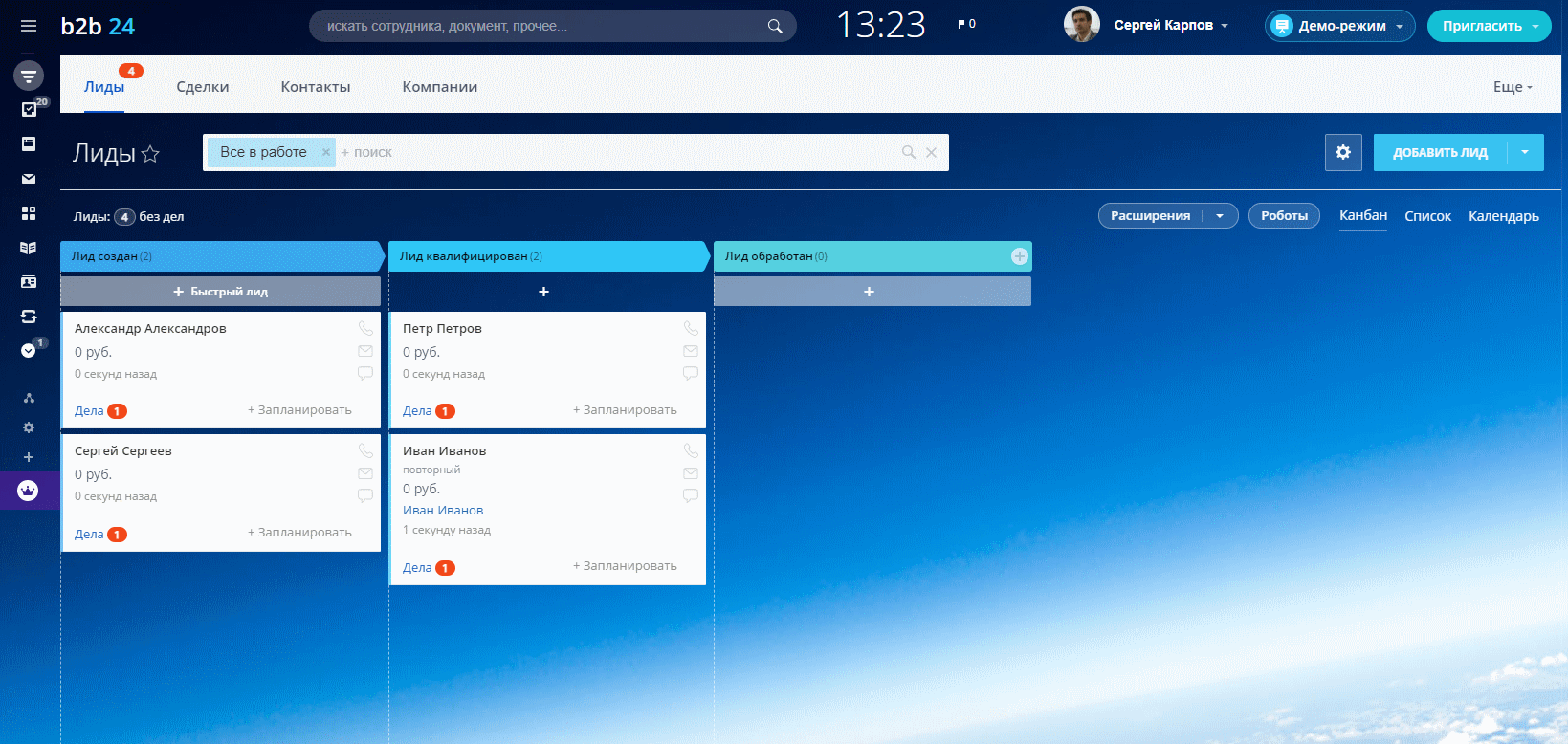Open the CRM funnel icon in sidebar

tap(29, 76)
